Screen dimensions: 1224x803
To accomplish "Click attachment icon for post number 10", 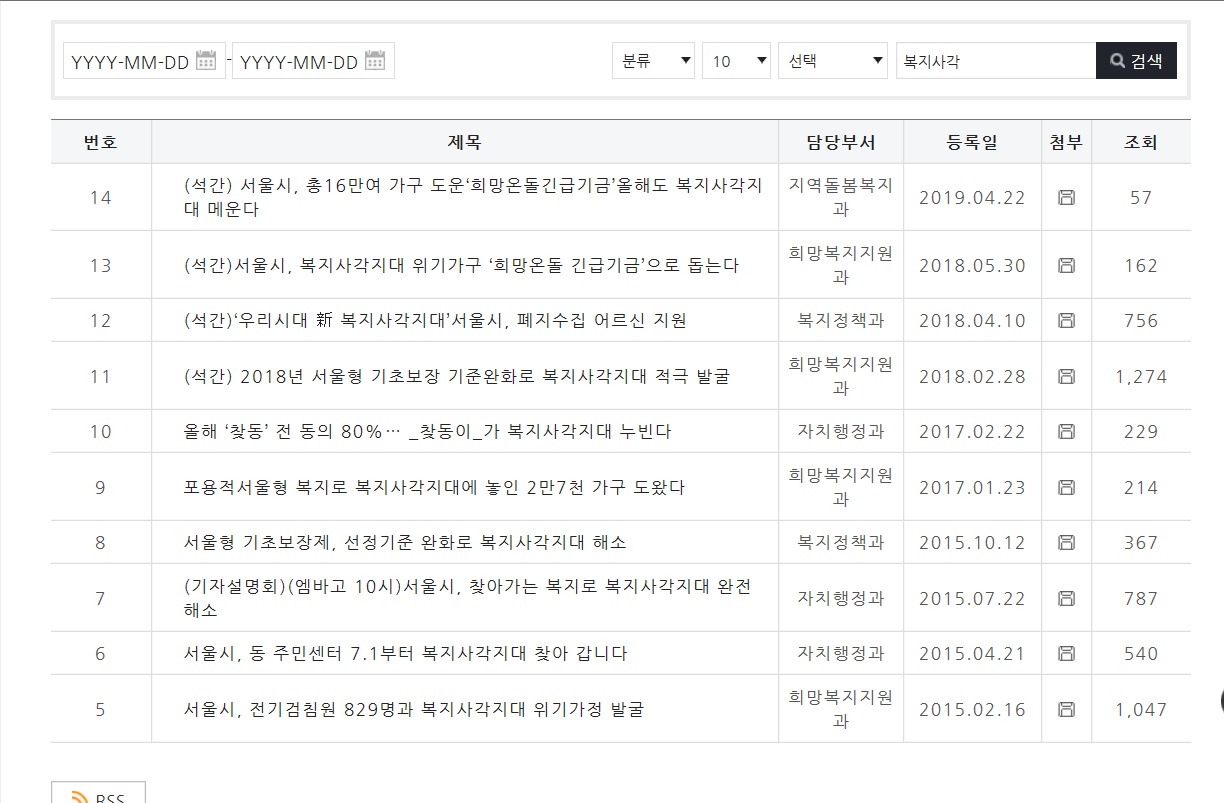I will pos(1066,432).
